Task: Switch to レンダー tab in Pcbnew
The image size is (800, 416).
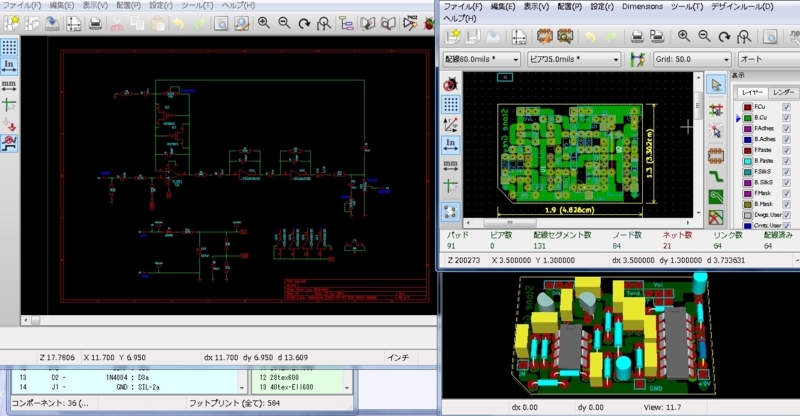Action: [783, 92]
